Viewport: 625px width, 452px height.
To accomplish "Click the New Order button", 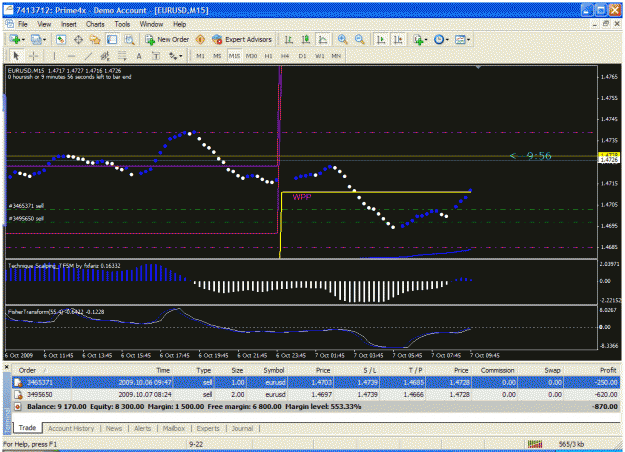I will pos(167,39).
